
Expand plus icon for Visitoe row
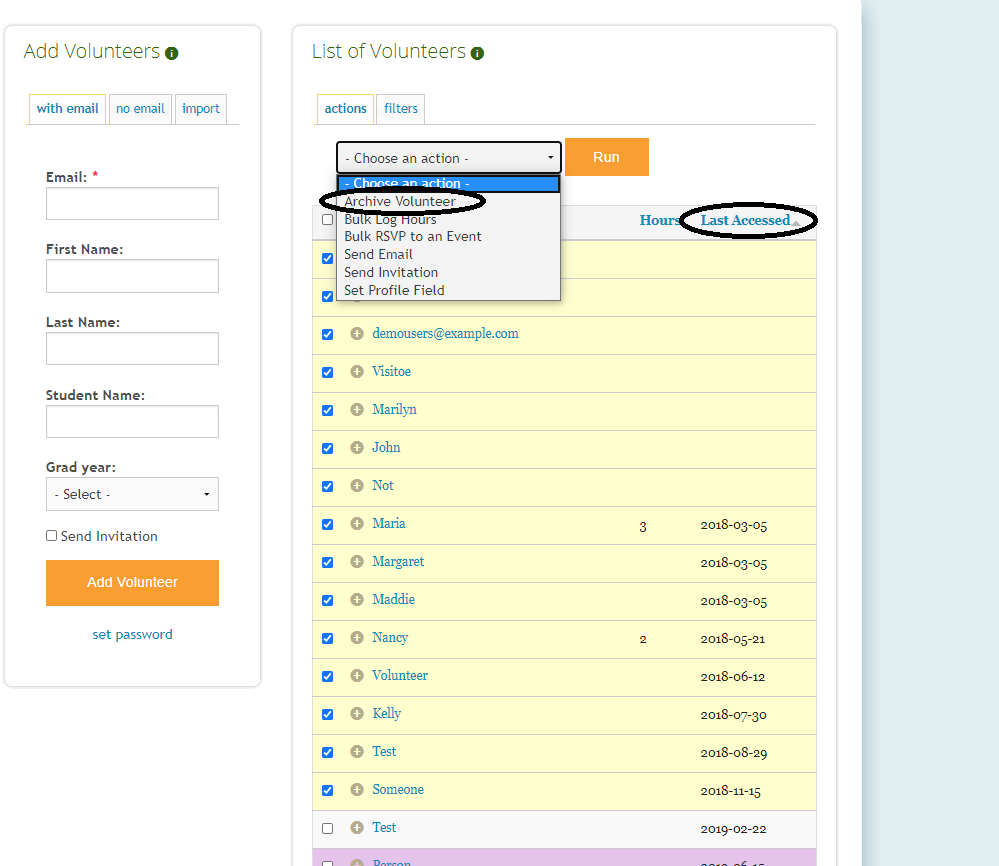point(357,372)
